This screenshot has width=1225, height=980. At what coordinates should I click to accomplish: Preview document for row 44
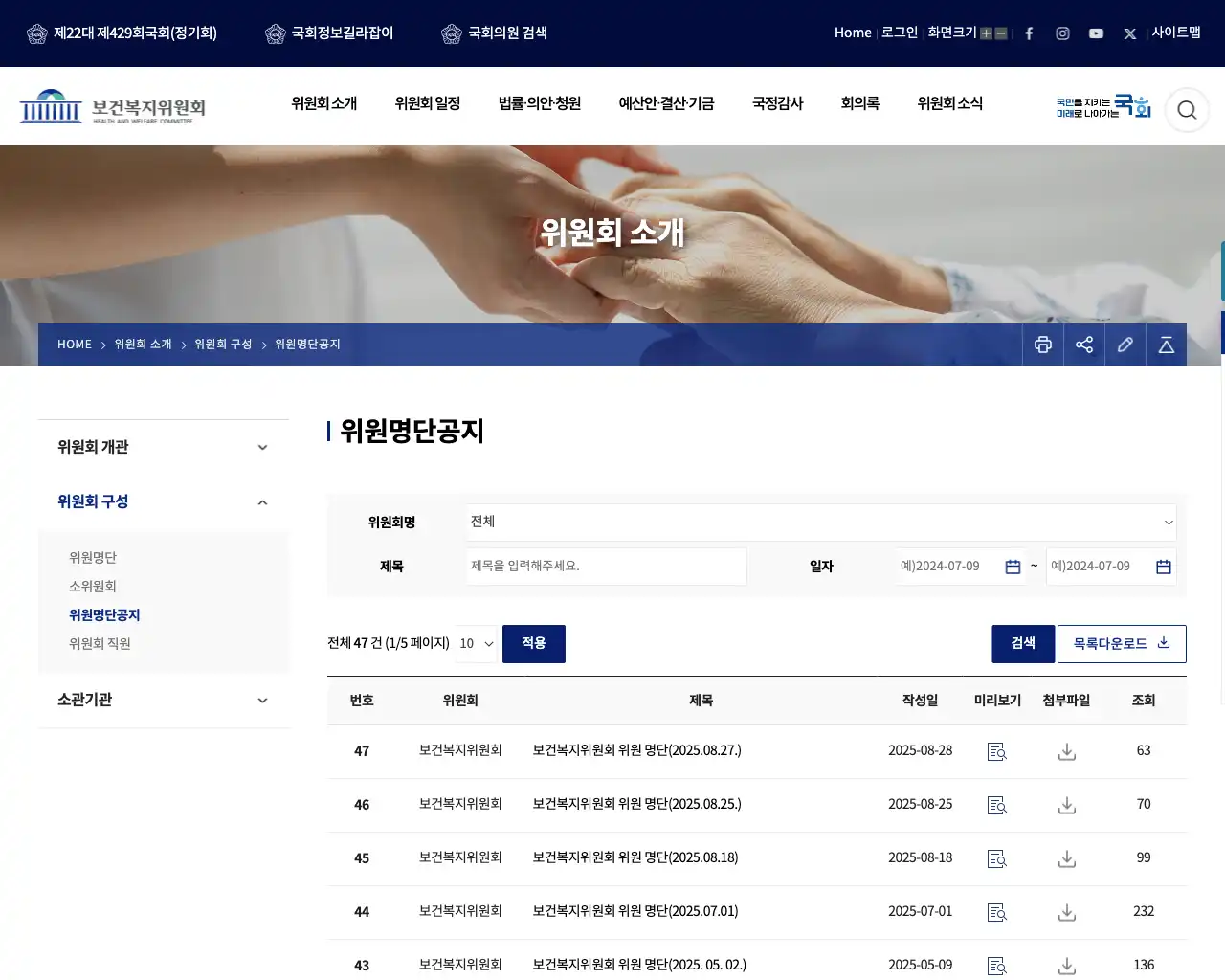pyautogui.click(x=997, y=913)
